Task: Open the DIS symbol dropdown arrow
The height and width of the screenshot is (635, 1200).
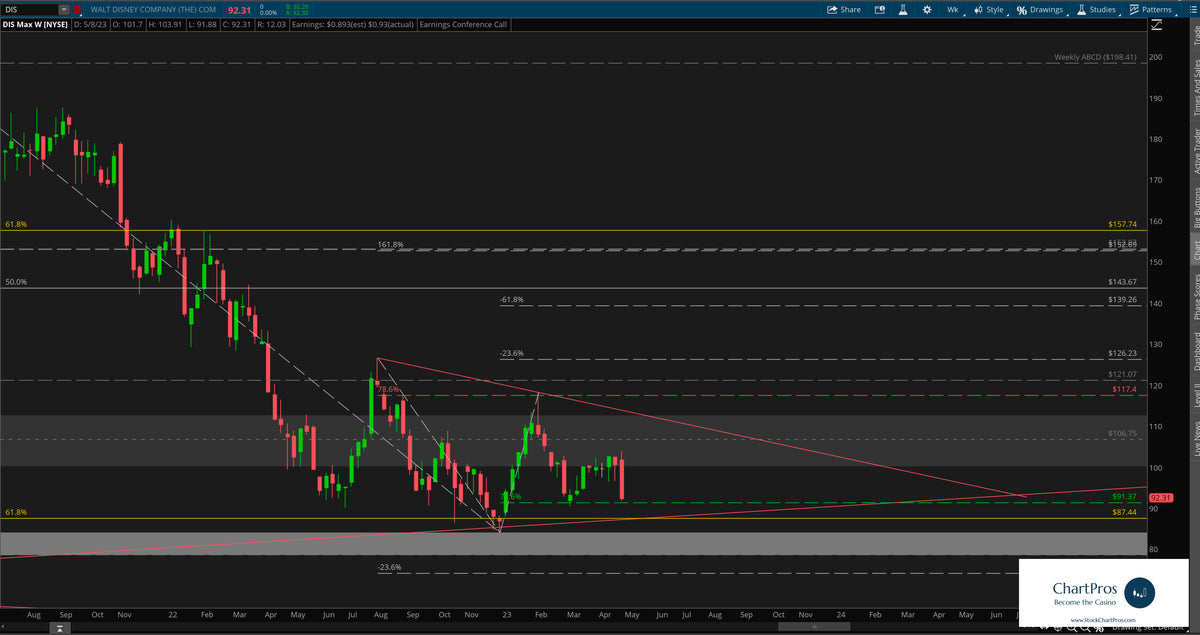Action: click(64, 8)
